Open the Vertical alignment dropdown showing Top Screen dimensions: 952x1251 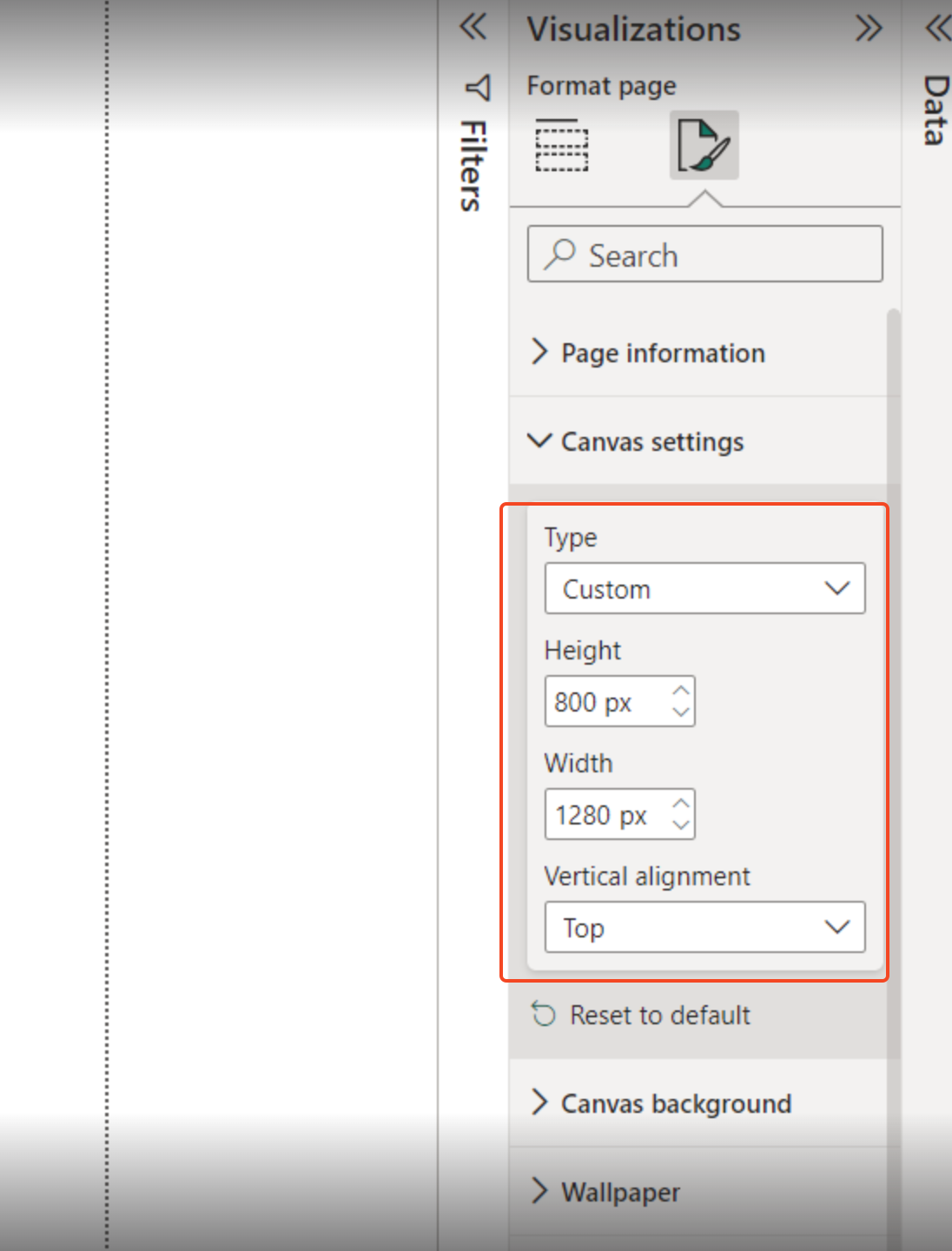[x=704, y=927]
